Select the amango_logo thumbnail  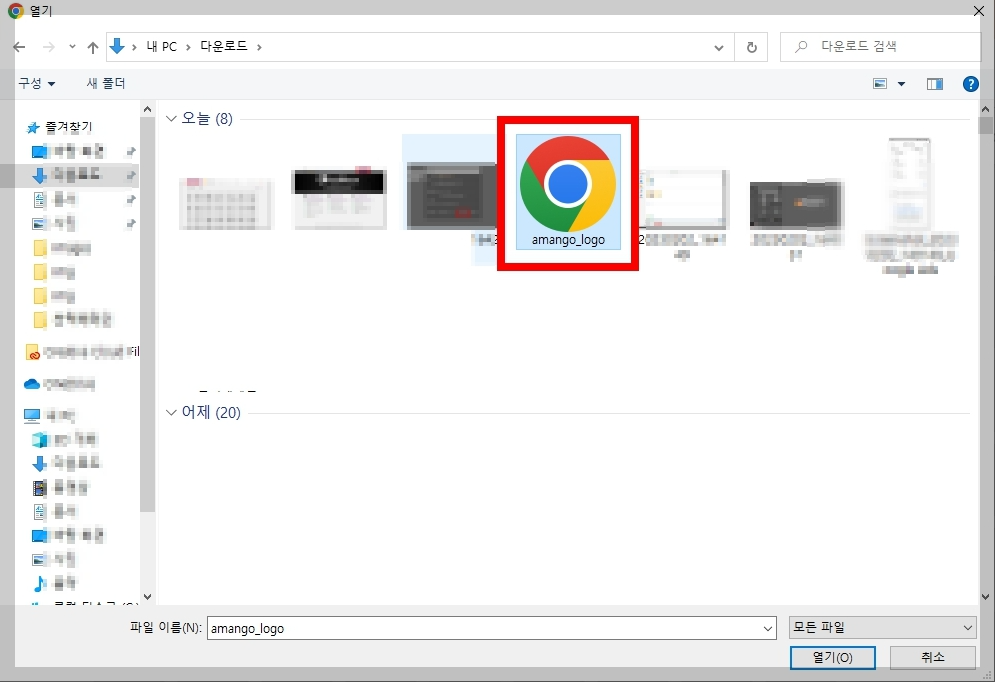(567, 190)
